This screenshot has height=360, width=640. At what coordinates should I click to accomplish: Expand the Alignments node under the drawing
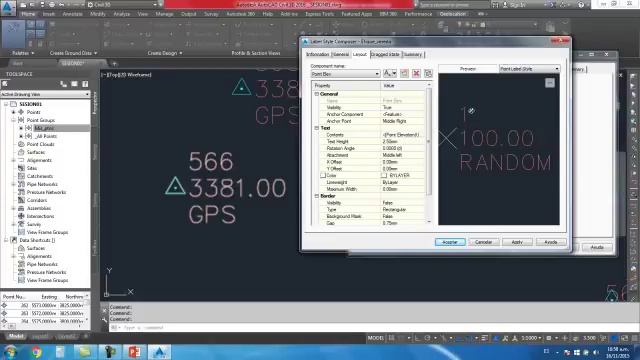(x=13, y=160)
